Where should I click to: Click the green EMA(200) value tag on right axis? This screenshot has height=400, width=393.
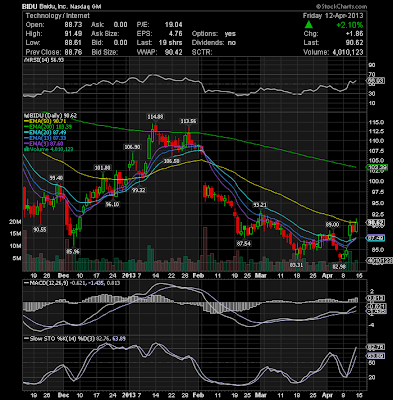pos(377,168)
